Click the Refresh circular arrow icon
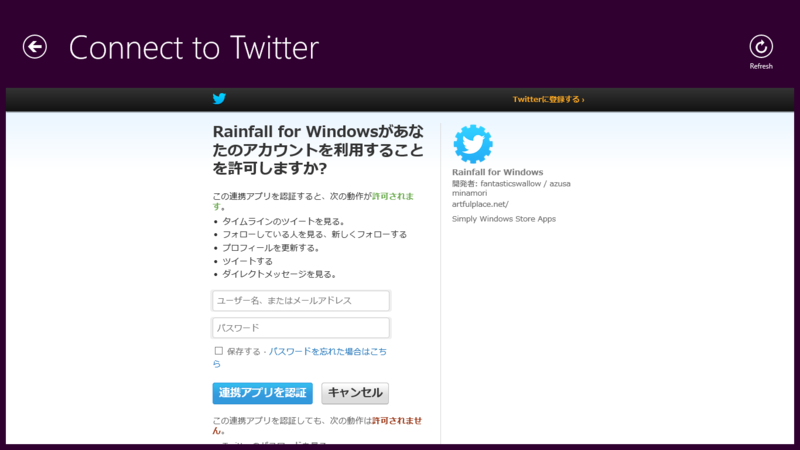This screenshot has width=800, height=450. point(761,46)
